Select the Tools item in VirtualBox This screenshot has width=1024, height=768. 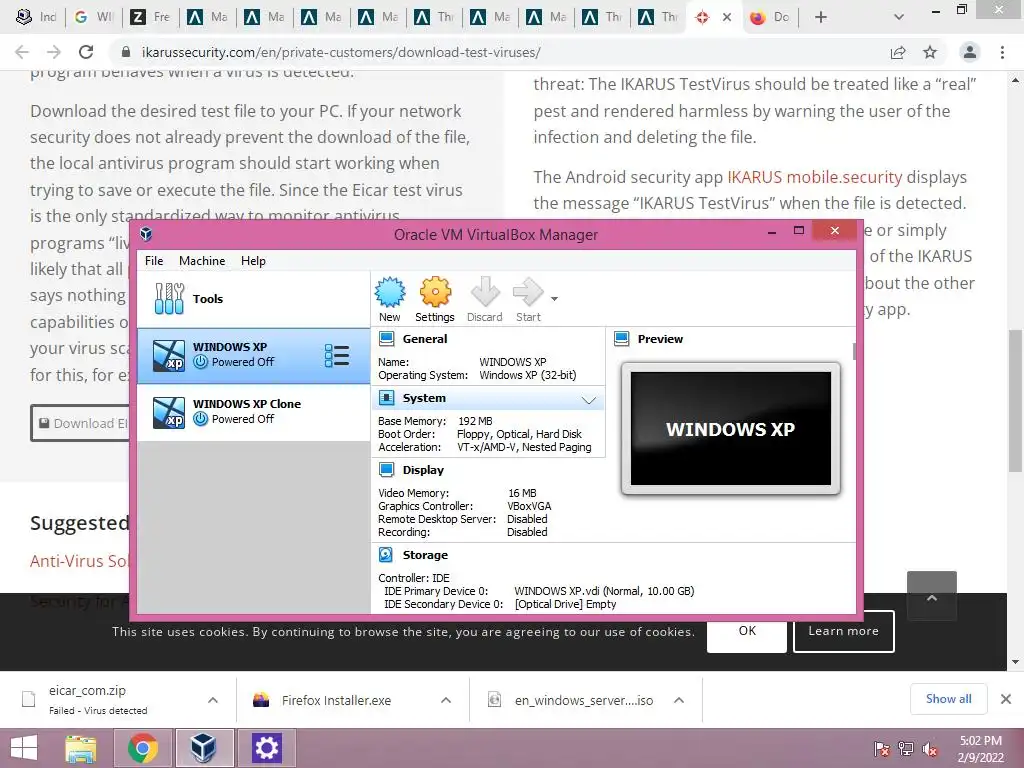tap(253, 299)
